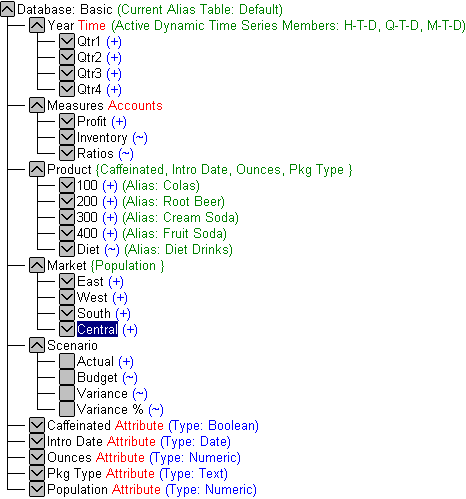The image size is (466, 499).
Task: Select the Pkg Type Attribute label
Action: [x=101, y=473]
